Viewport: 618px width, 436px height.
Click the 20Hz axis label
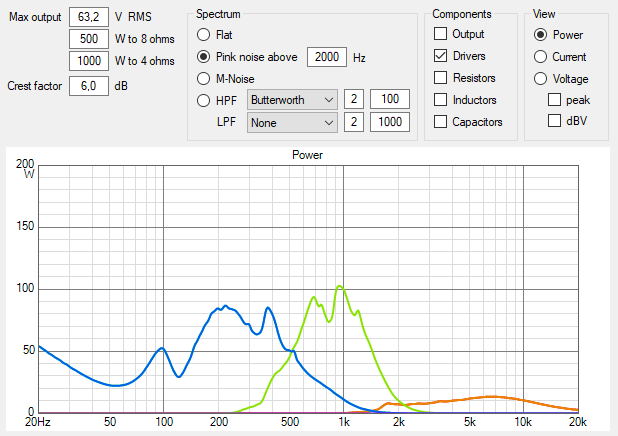38,422
